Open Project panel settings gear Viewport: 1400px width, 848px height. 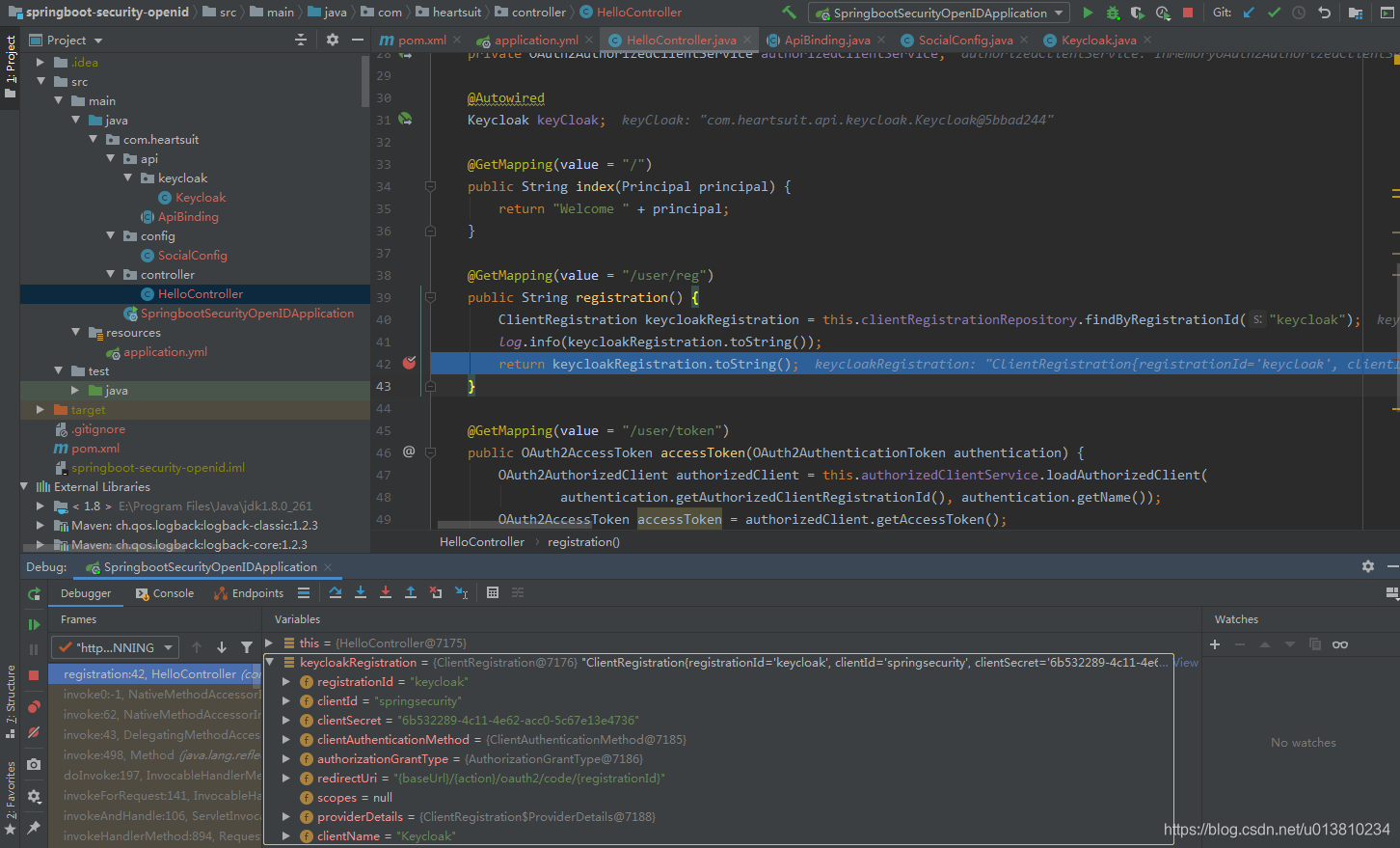click(333, 40)
